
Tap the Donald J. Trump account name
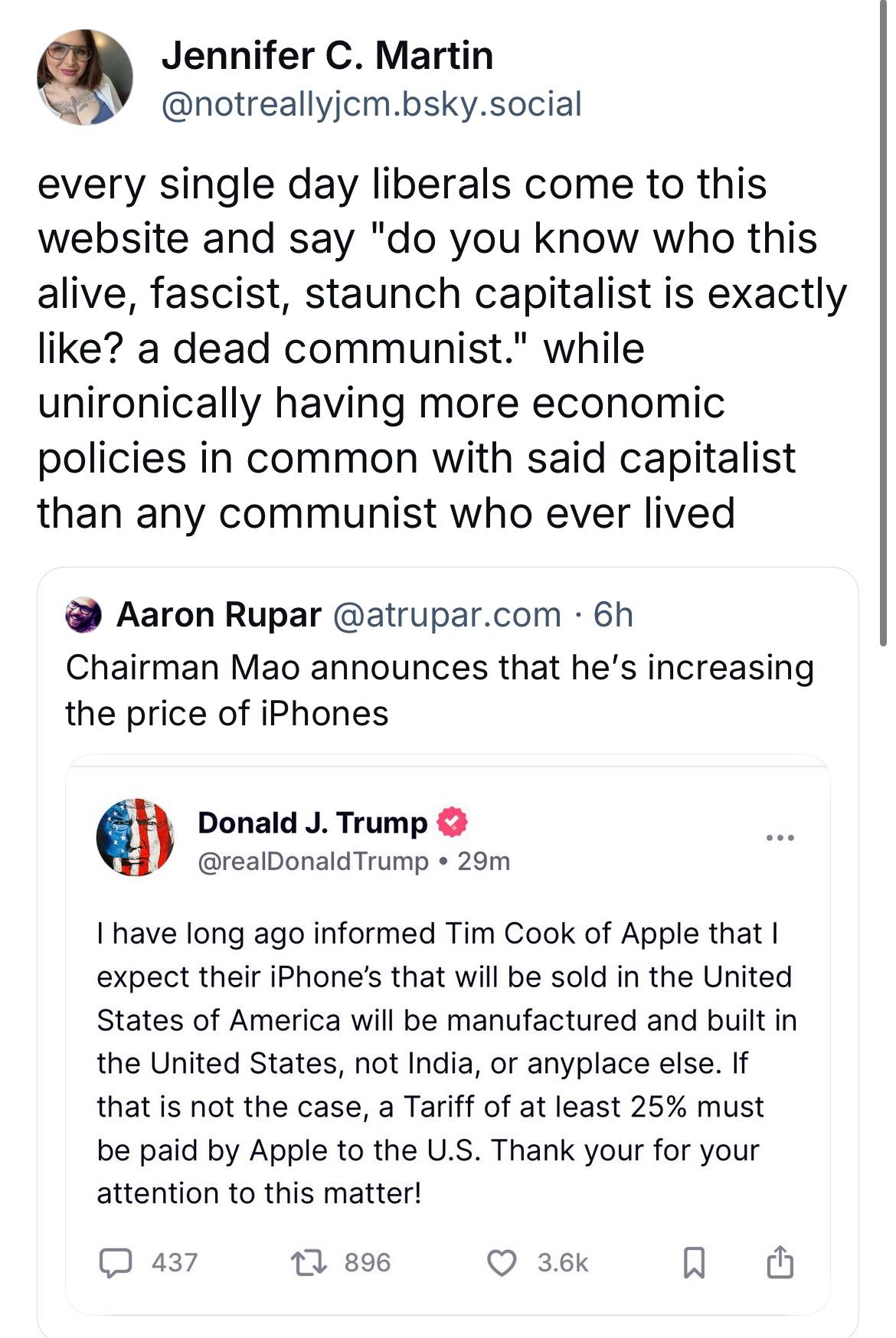pos(312,823)
